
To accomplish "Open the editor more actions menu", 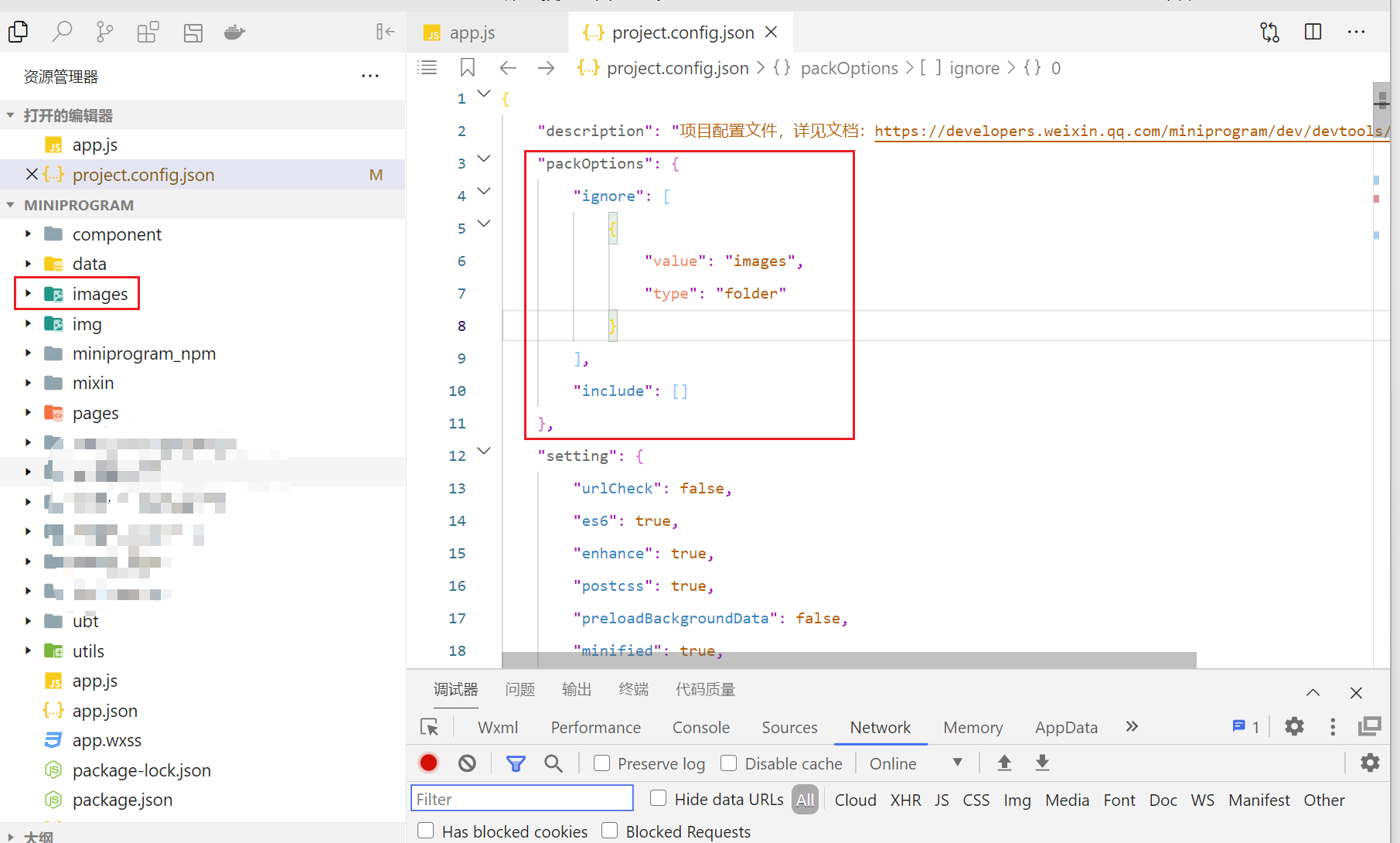I will click(x=1356, y=32).
